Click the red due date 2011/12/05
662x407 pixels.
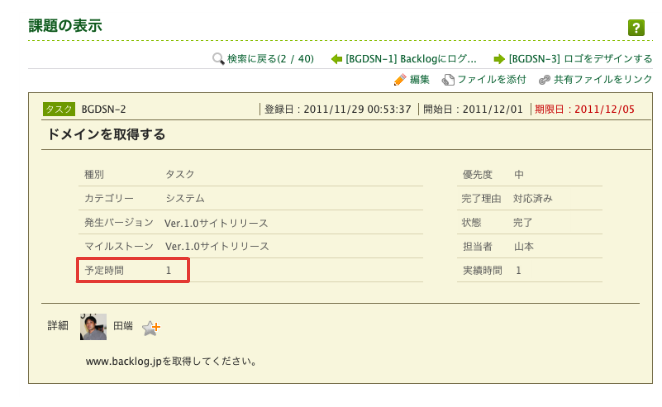coord(604,109)
